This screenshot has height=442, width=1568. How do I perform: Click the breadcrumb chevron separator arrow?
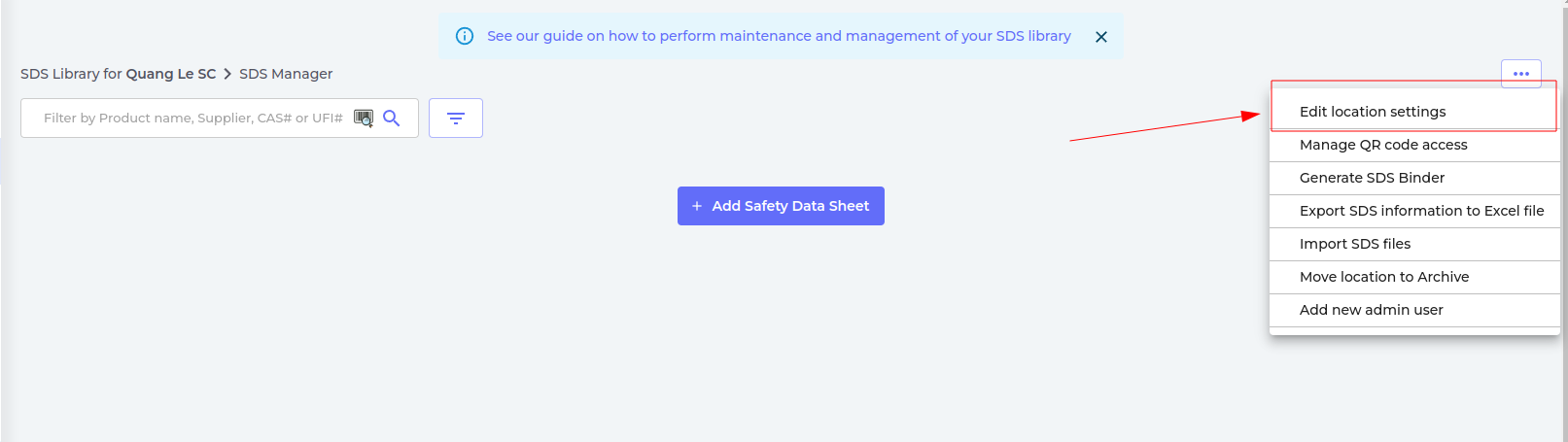[x=227, y=74]
